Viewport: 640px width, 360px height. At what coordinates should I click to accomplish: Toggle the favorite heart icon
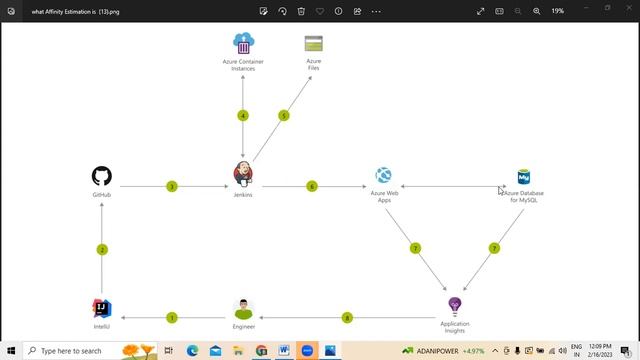point(320,11)
